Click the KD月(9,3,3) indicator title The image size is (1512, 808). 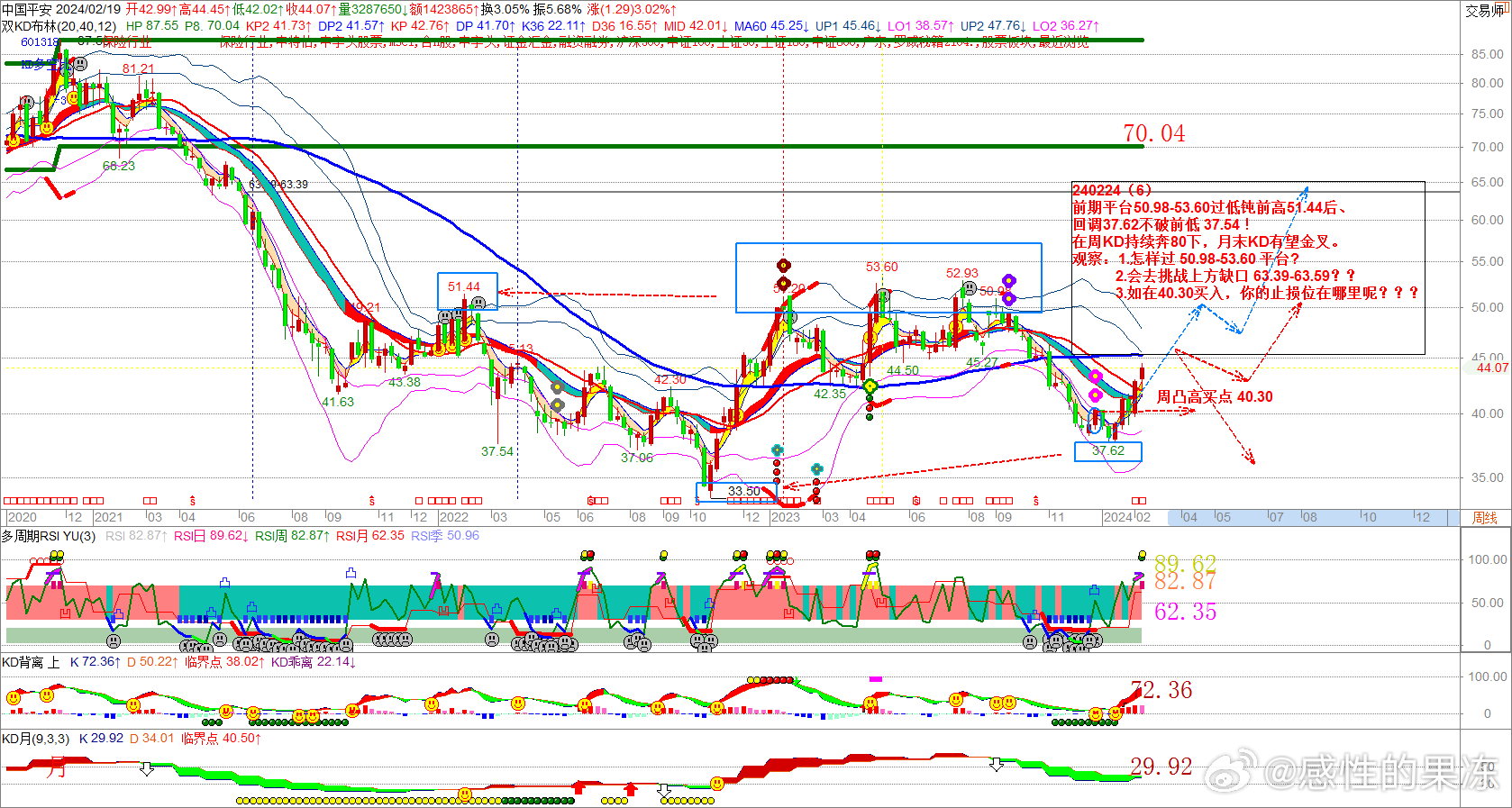pyautogui.click(x=35, y=739)
